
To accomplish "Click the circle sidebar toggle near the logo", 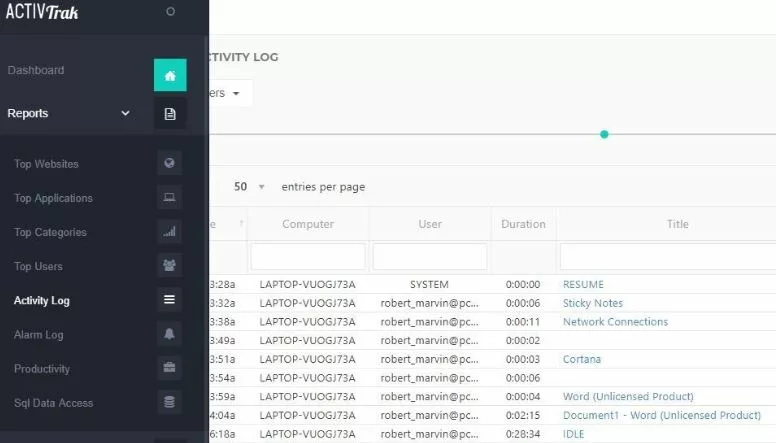I will (171, 11).
